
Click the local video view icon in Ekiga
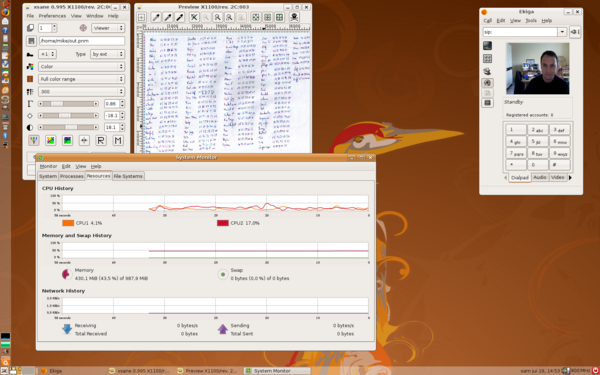click(x=488, y=46)
